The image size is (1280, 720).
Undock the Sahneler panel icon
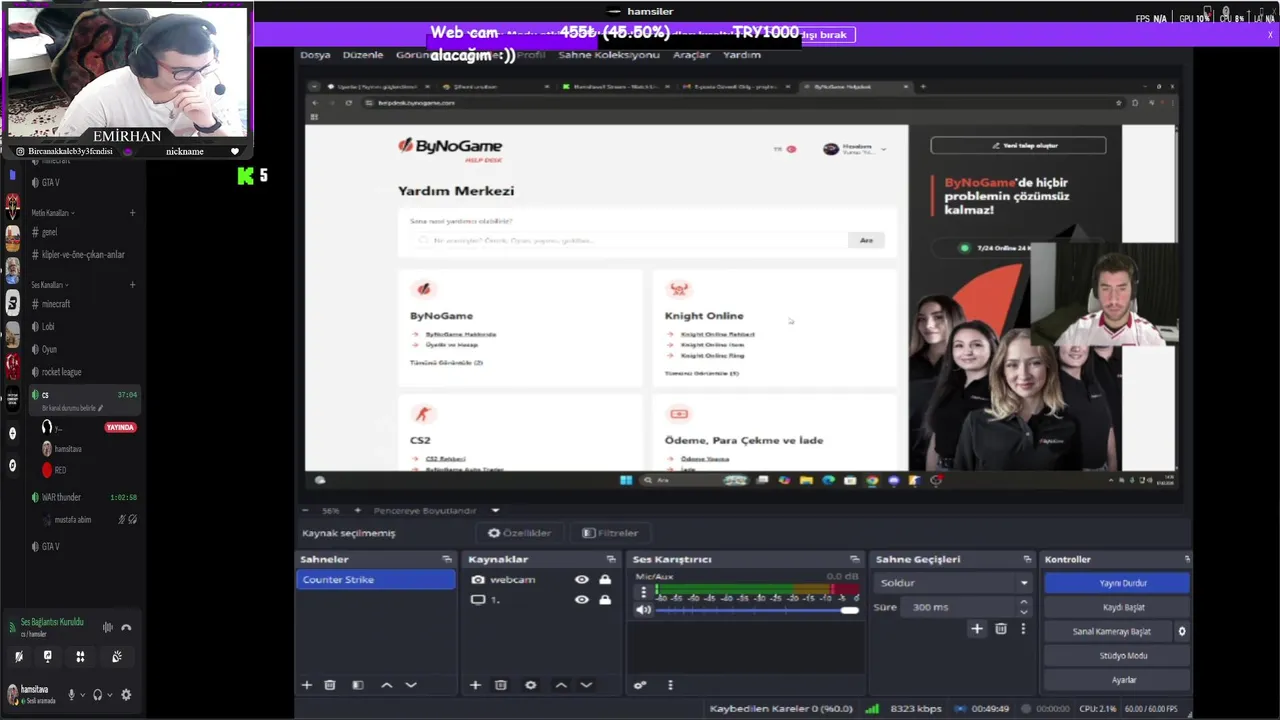(447, 559)
